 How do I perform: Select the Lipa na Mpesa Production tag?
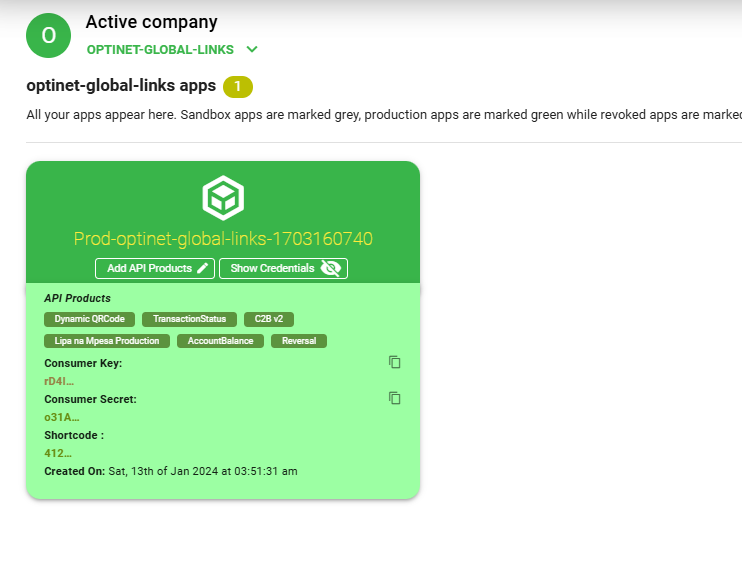click(106, 341)
